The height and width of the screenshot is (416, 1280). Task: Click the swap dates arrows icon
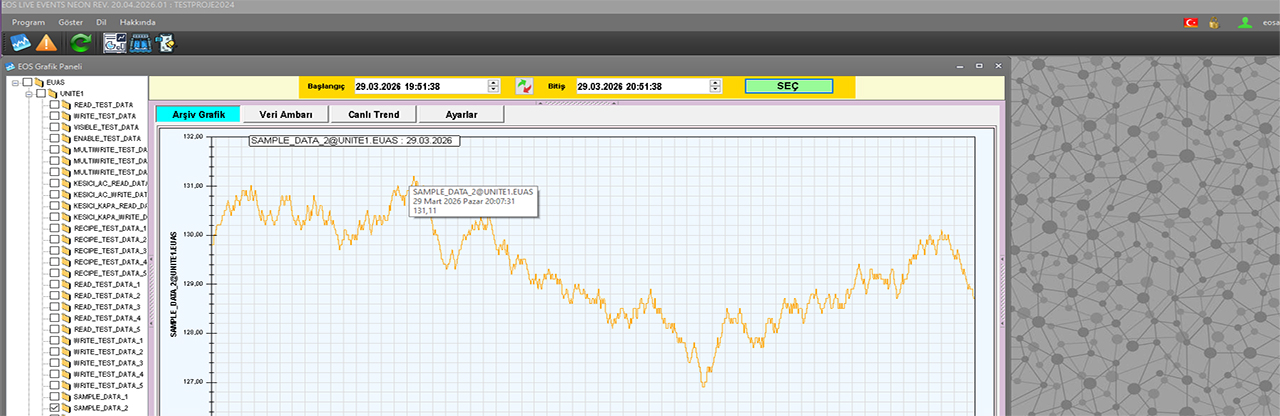tap(524, 87)
